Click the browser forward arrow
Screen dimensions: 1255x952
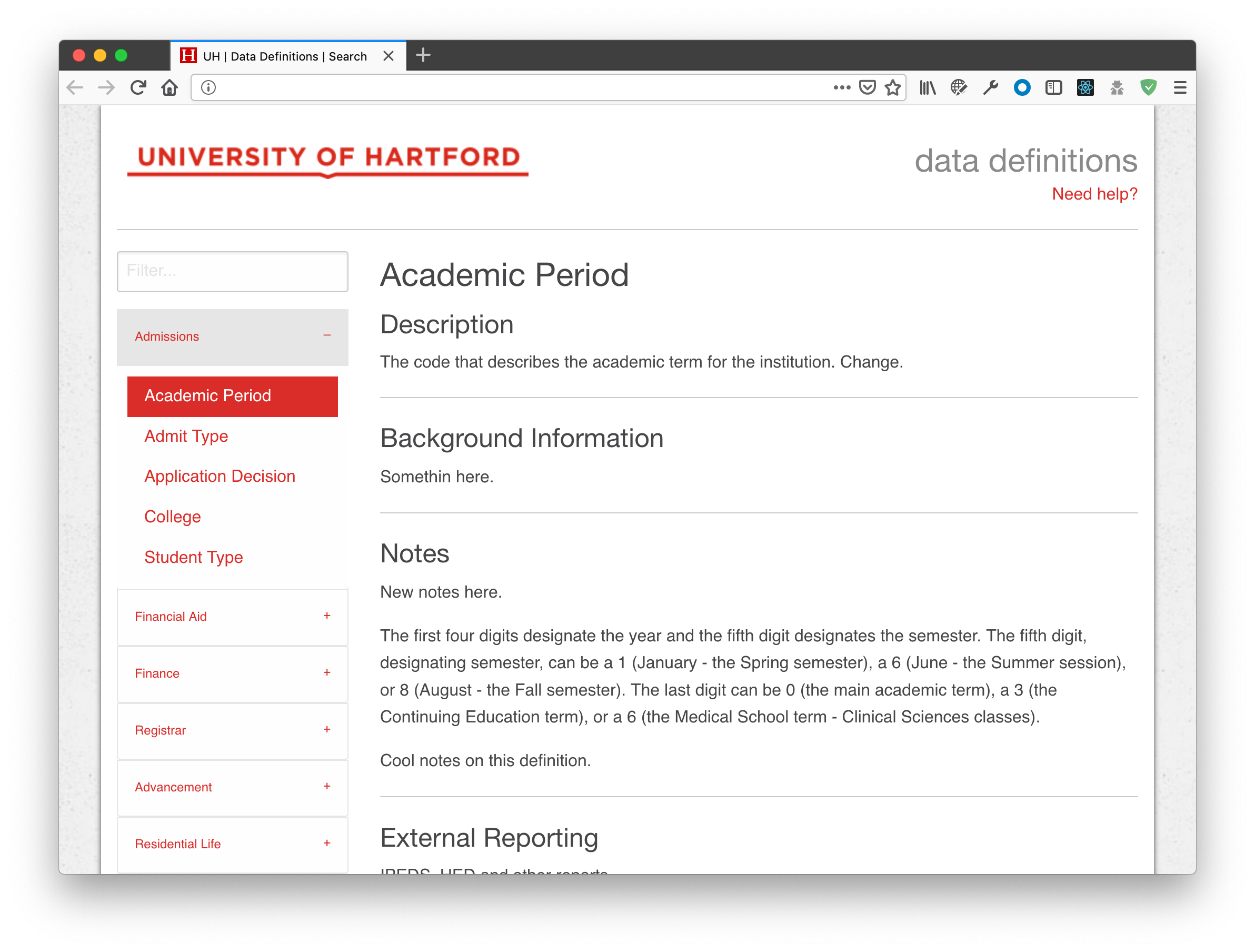click(x=107, y=88)
